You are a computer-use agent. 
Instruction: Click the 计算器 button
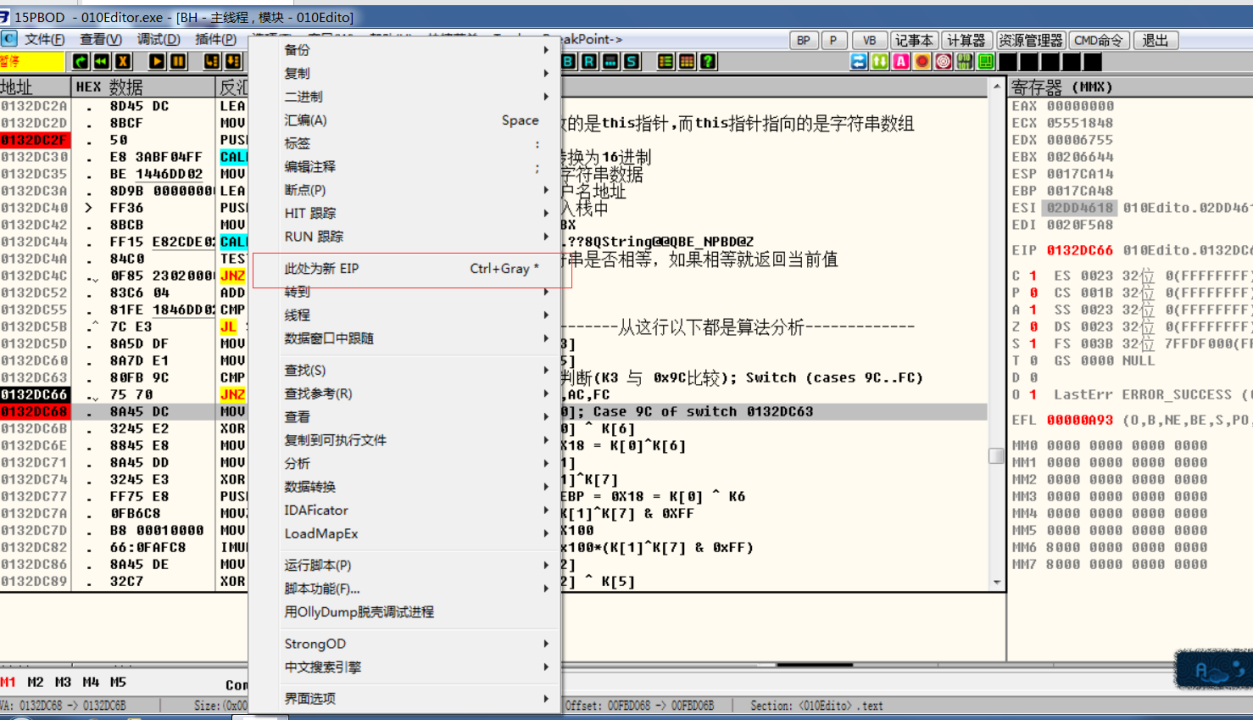[966, 41]
